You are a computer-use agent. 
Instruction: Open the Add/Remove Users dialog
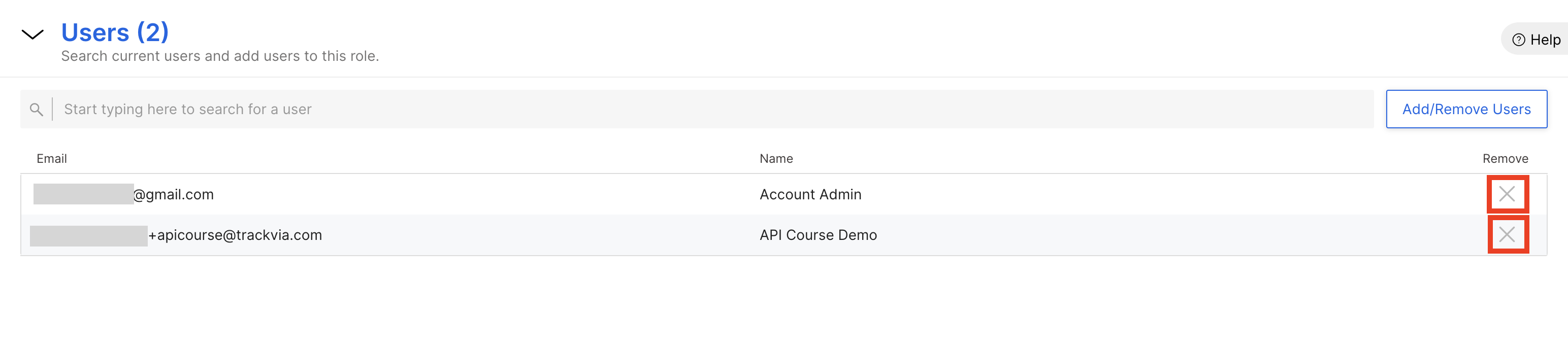(x=1466, y=109)
